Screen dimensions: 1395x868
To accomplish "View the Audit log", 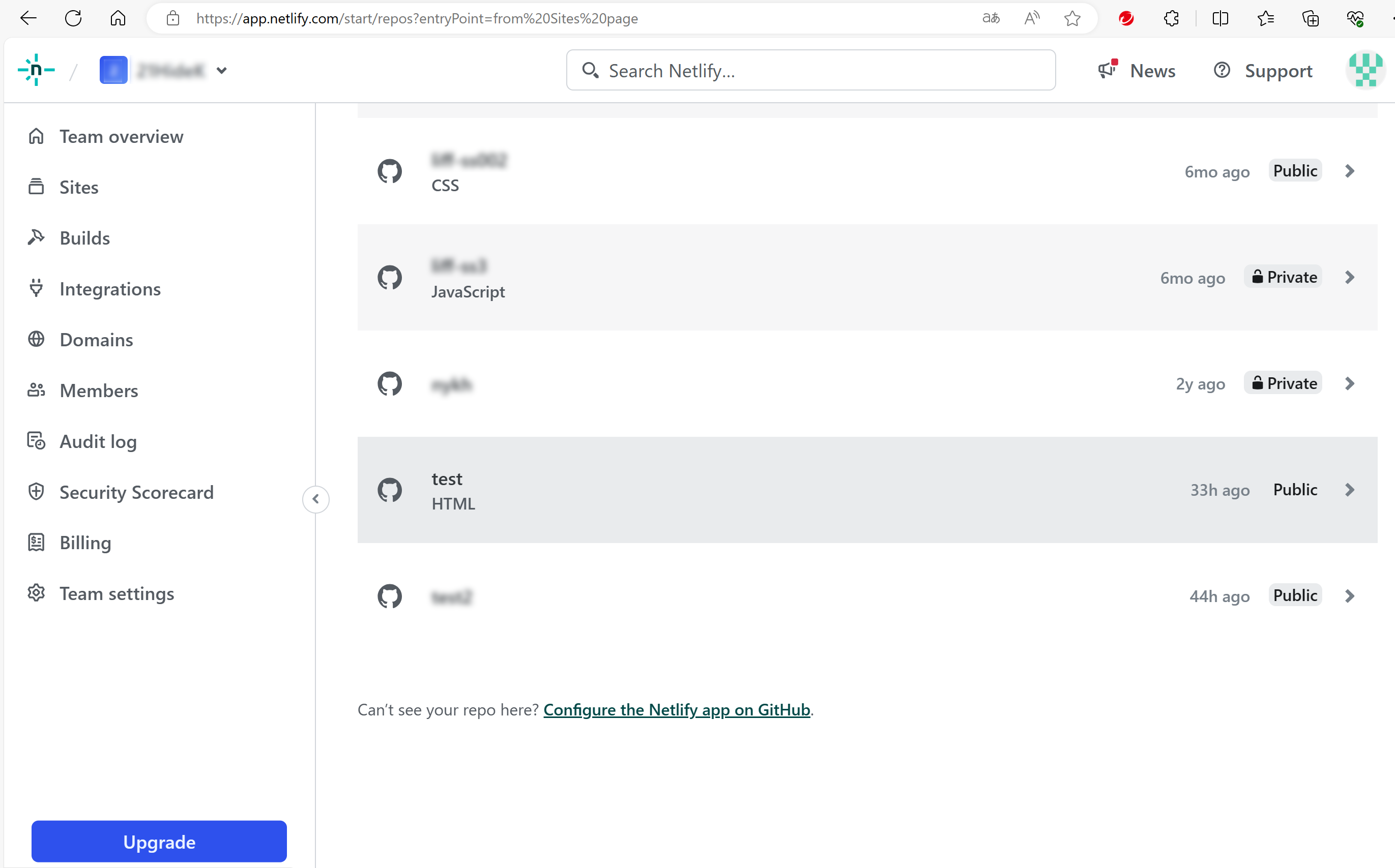I will point(98,441).
